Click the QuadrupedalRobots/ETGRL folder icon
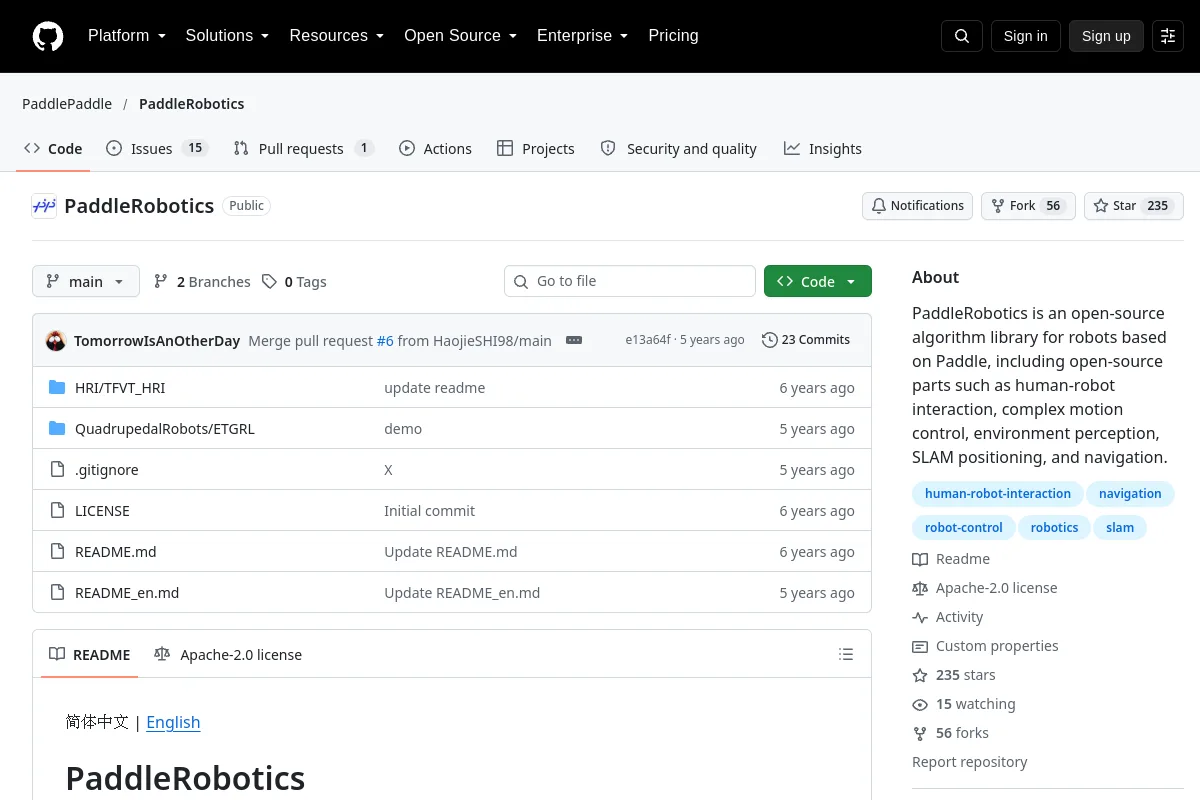The image size is (1200, 800). click(57, 429)
